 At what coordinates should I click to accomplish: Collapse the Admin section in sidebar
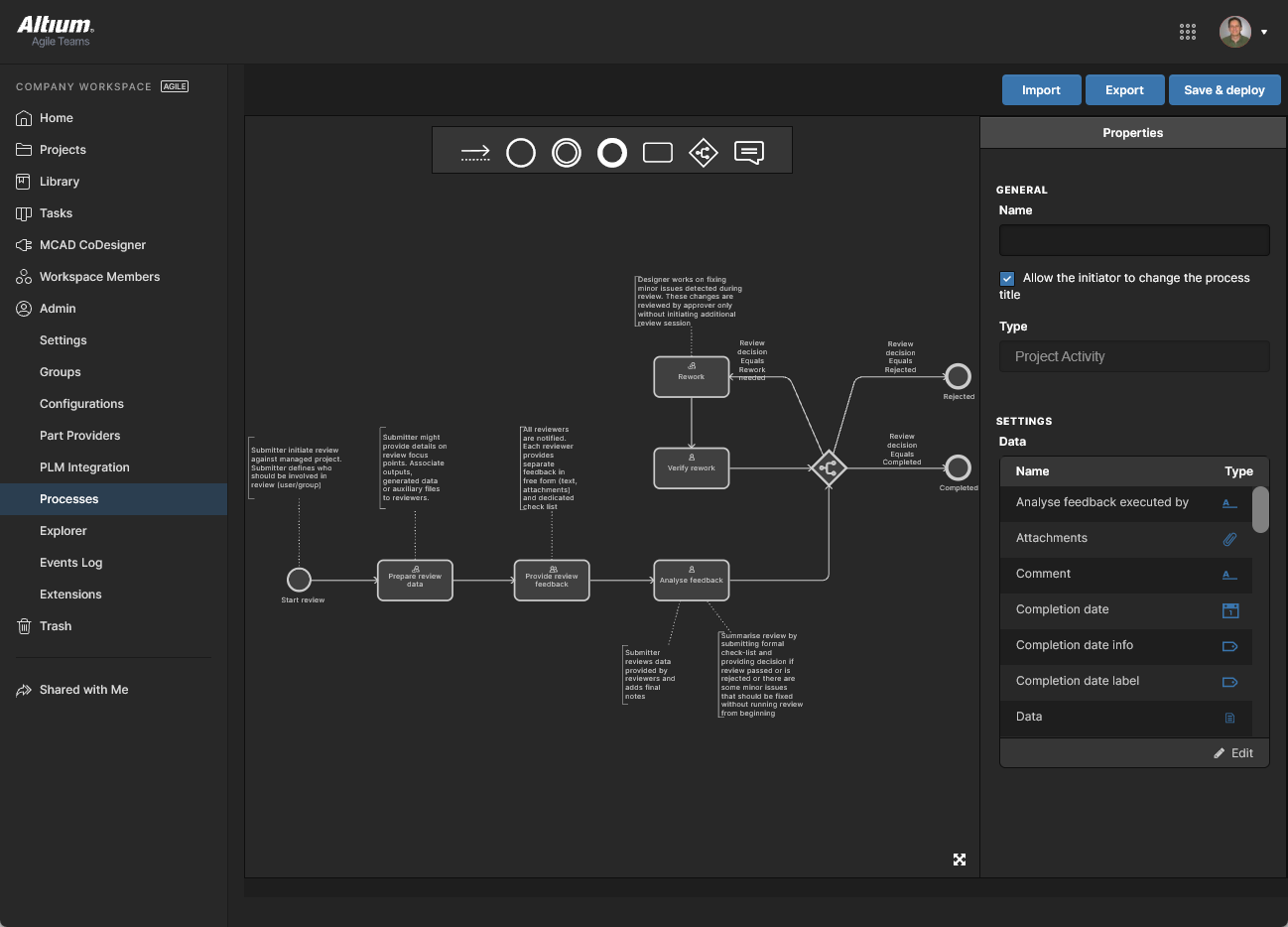[58, 309]
